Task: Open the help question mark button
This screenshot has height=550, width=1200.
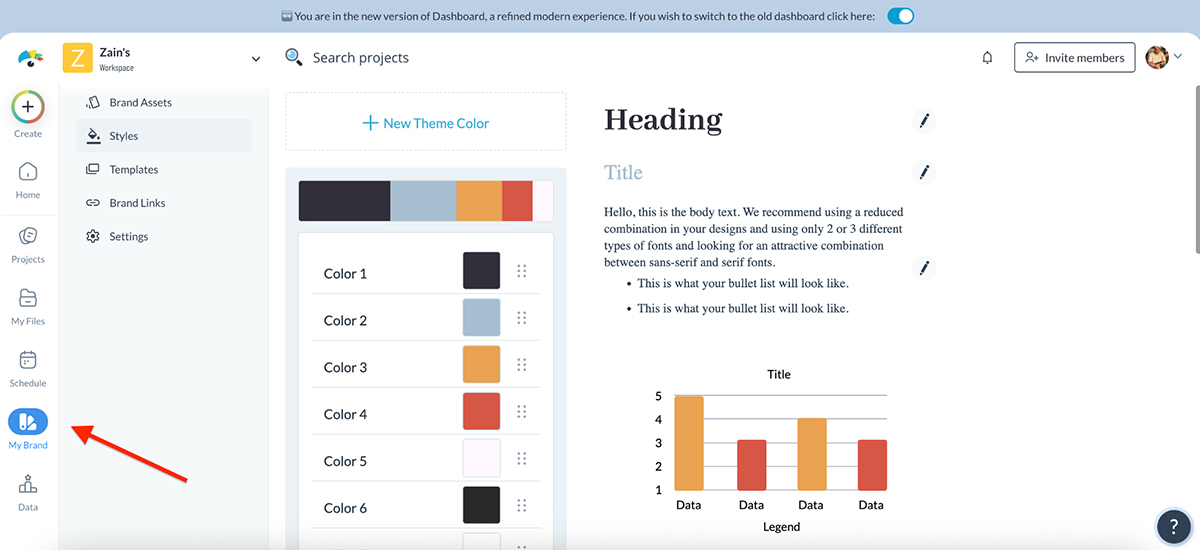Action: [x=1173, y=526]
